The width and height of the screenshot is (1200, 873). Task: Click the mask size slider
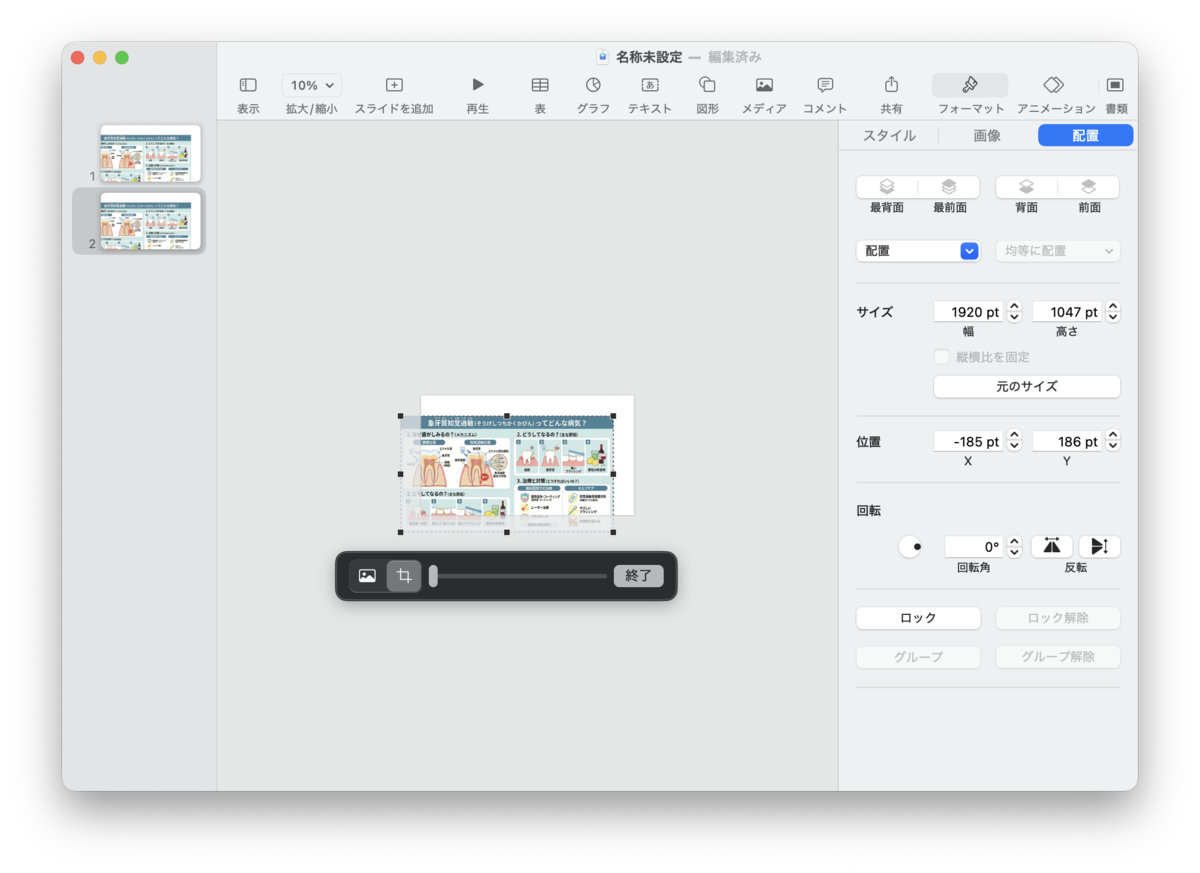tap(518, 576)
